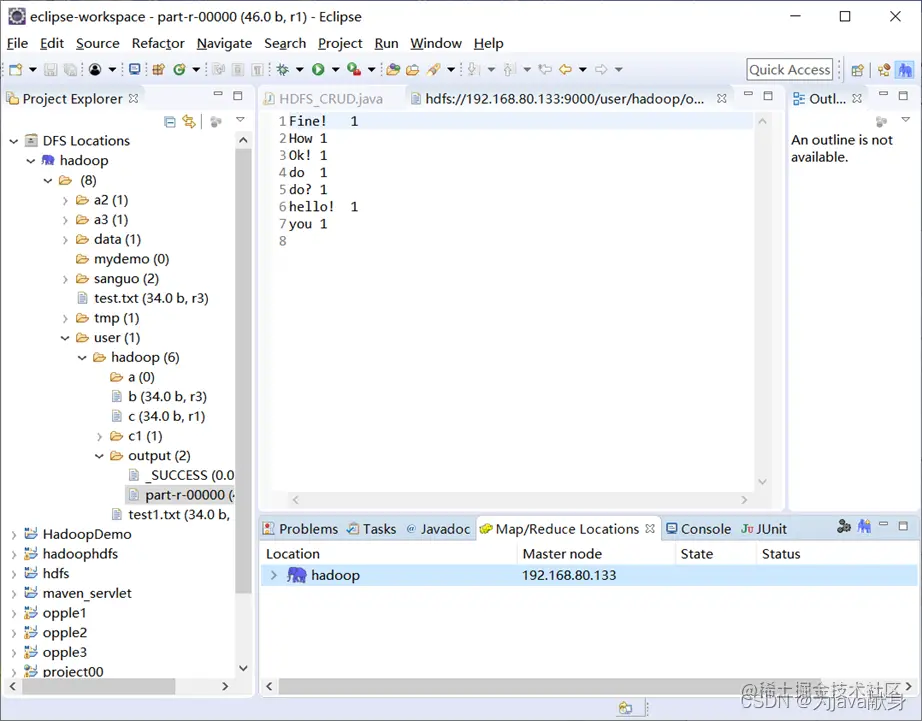Switch to the JUnit tab
The height and width of the screenshot is (721, 922).
[x=764, y=529]
